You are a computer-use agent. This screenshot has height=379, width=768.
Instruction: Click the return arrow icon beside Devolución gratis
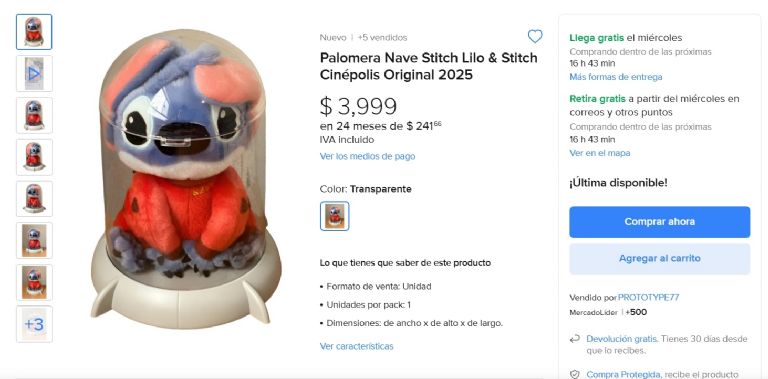pyautogui.click(x=575, y=339)
